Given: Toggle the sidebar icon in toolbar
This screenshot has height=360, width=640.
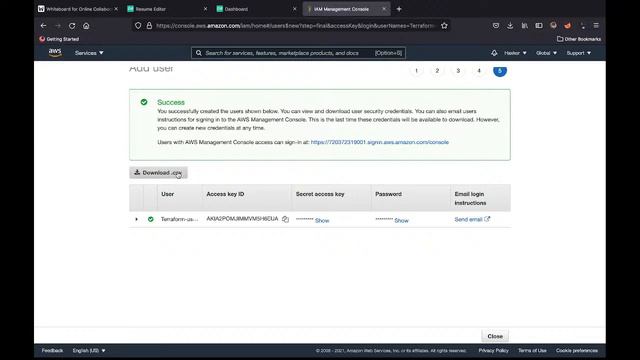Looking at the screenshot, I should point(539,26).
